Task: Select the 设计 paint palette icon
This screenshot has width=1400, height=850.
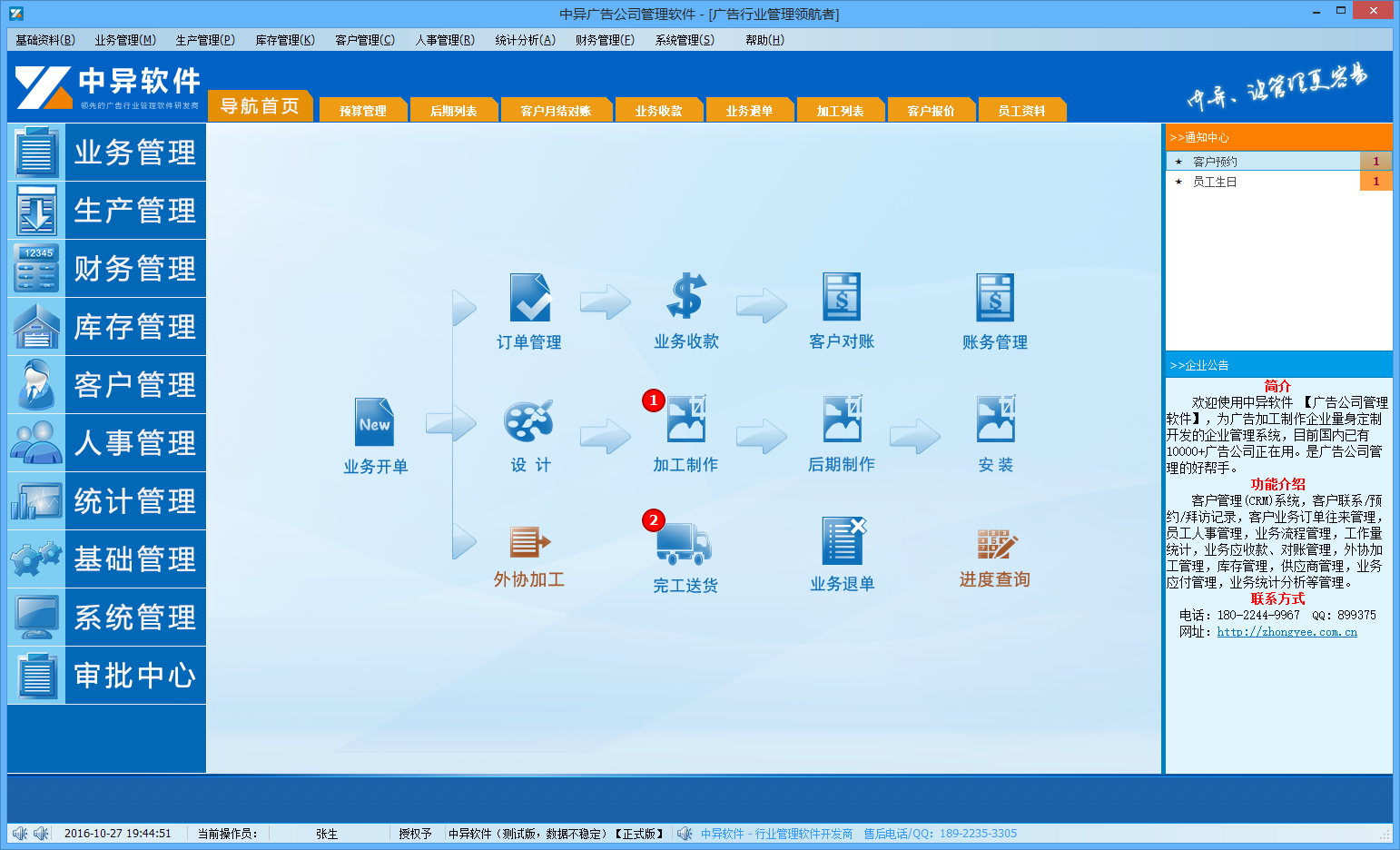Action: click(x=528, y=421)
